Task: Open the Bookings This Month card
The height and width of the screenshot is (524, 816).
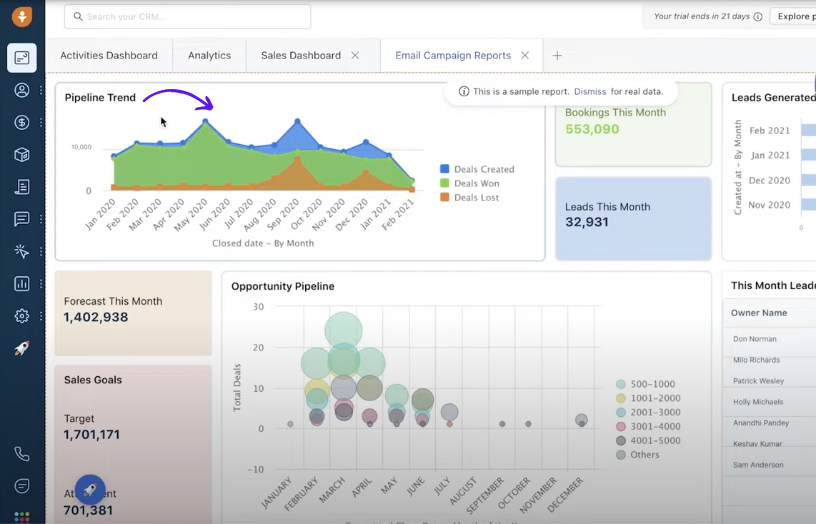Action: tap(633, 125)
